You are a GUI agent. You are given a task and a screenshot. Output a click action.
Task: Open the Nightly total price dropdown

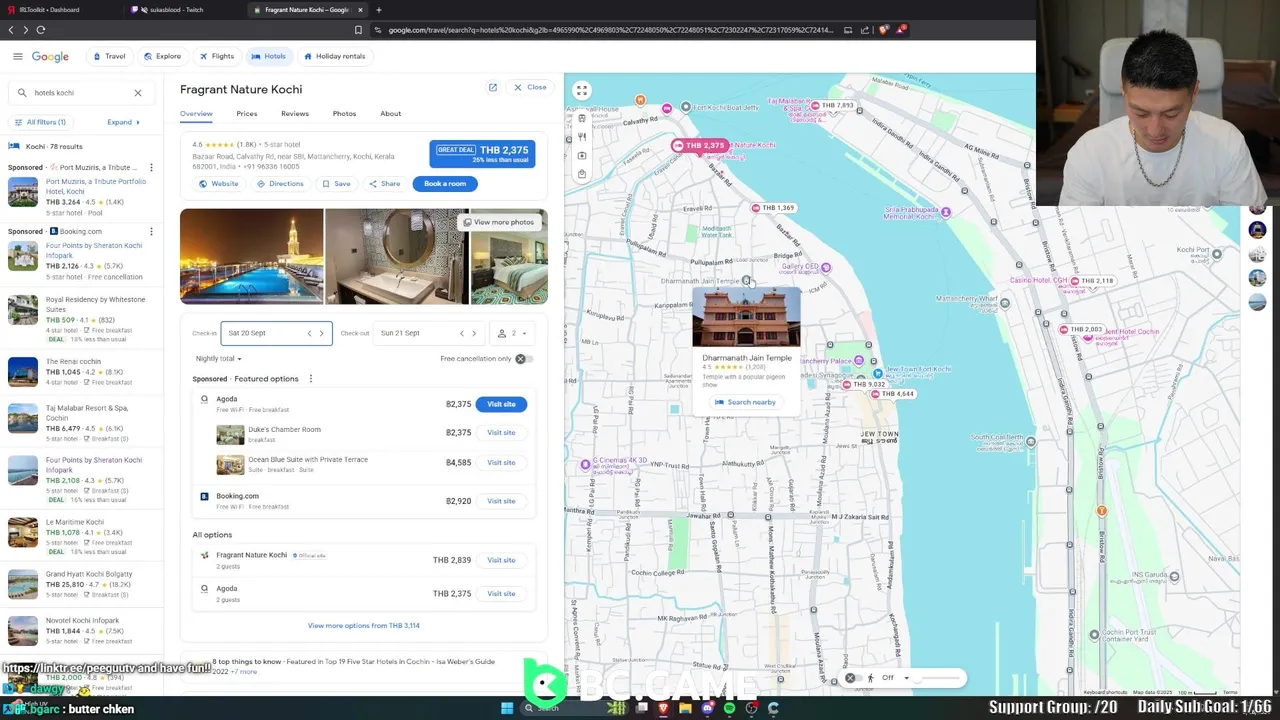[219, 359]
